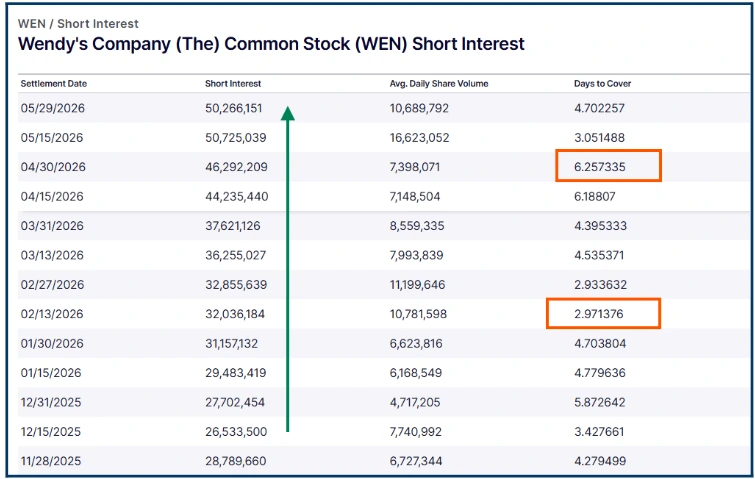The width and height of the screenshot is (755, 479).
Task: Select days to cover 6.257335
Action: (x=599, y=167)
